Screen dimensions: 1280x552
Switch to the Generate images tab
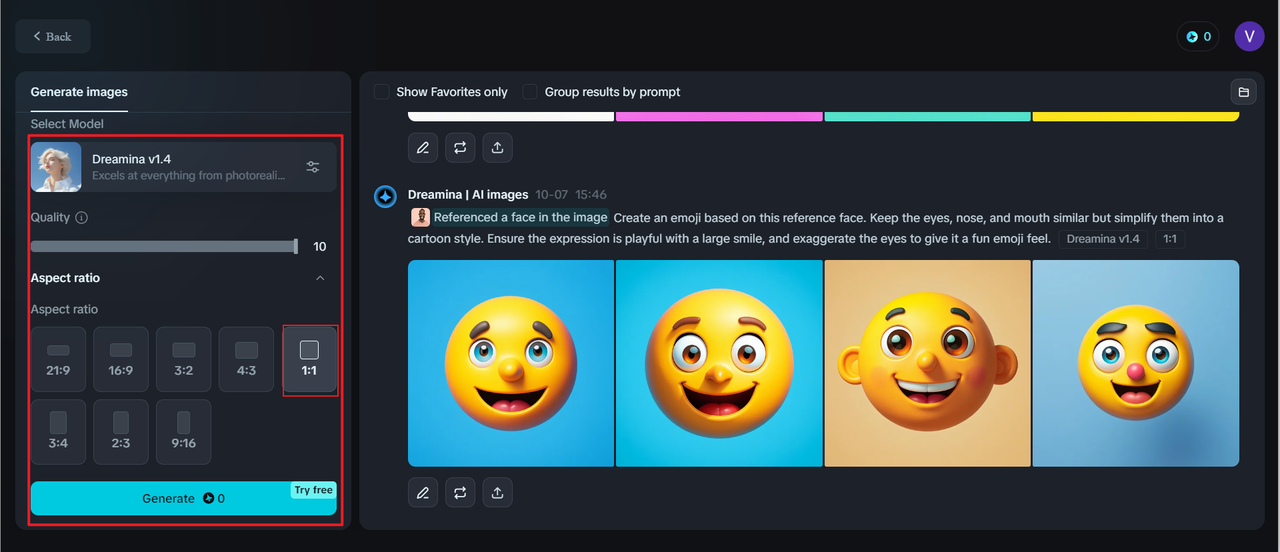pyautogui.click(x=79, y=92)
